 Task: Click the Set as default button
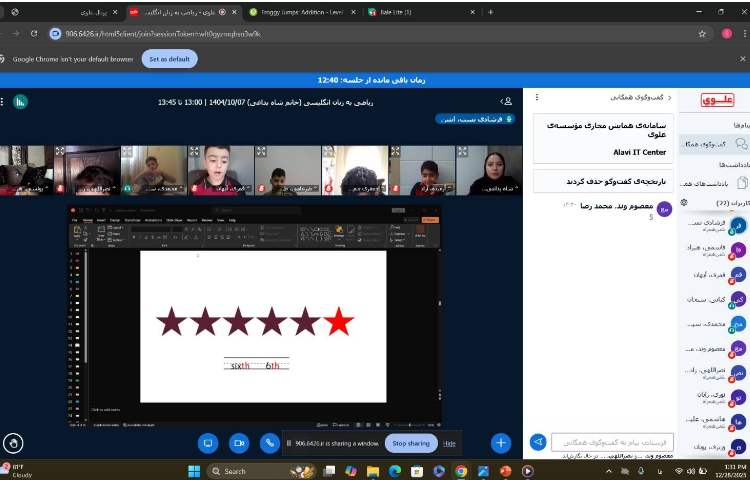tap(169, 59)
